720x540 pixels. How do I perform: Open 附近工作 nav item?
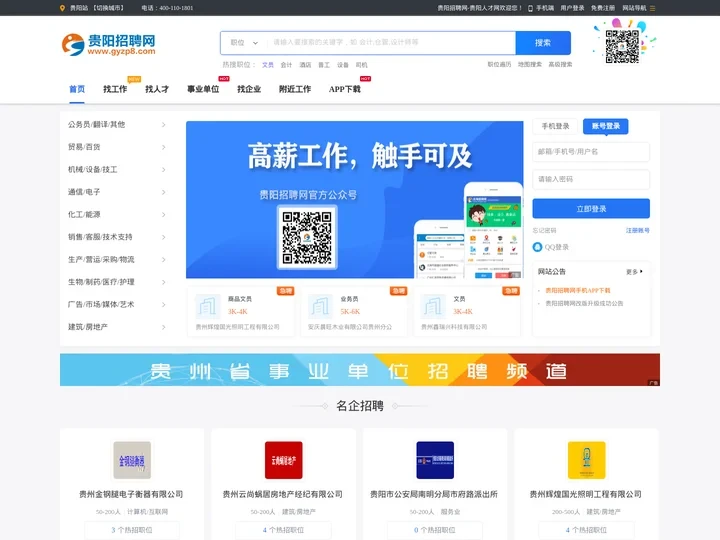(295, 89)
